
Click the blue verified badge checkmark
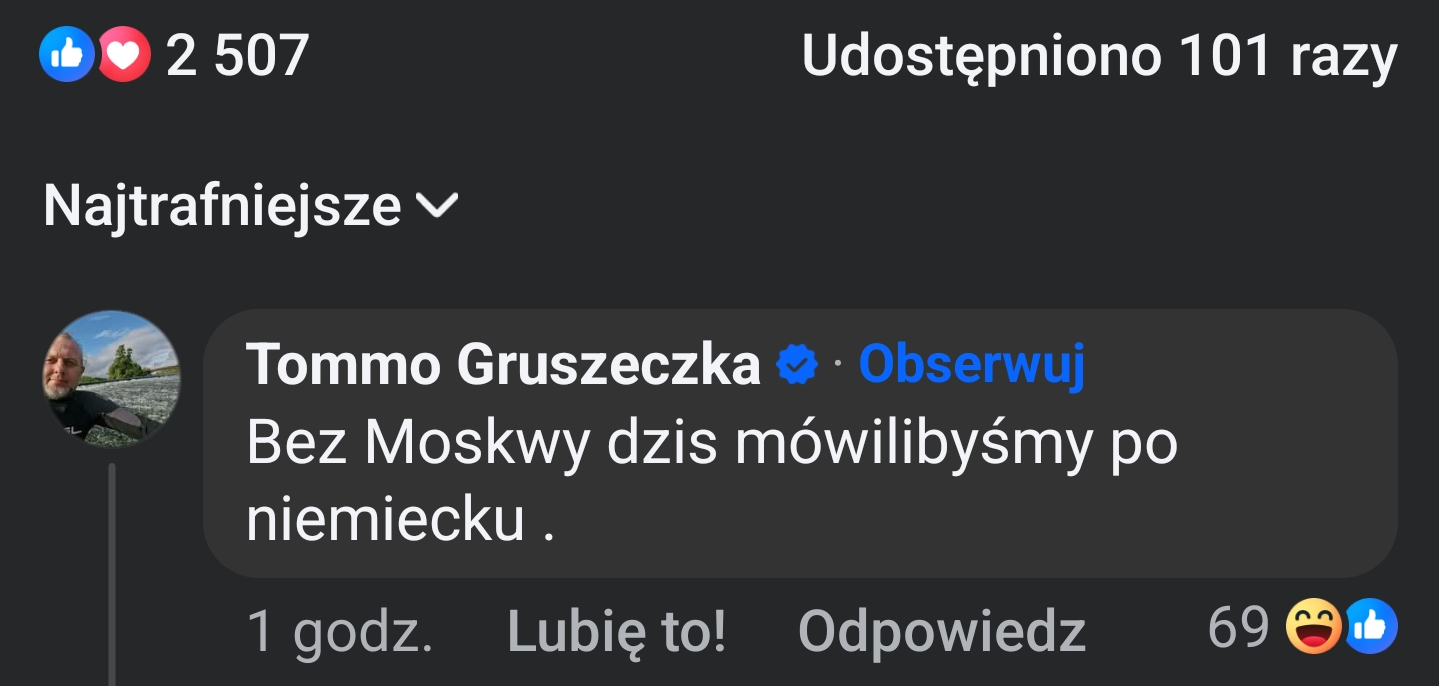tap(797, 366)
